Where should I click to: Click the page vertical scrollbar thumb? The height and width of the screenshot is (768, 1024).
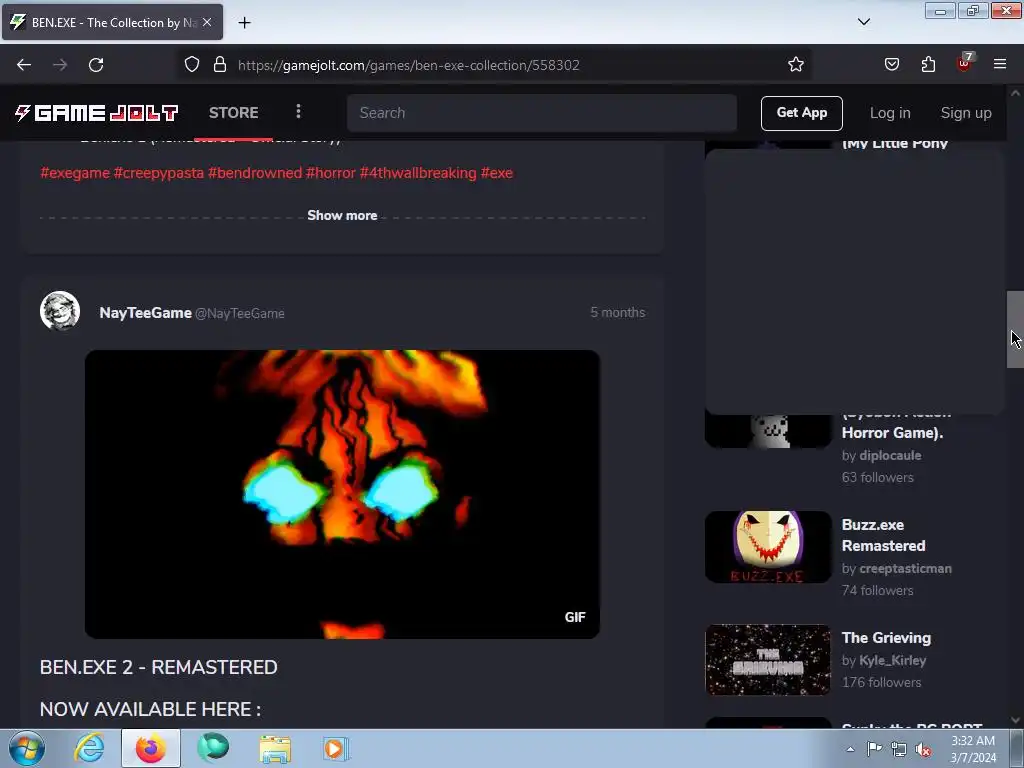(x=1015, y=329)
